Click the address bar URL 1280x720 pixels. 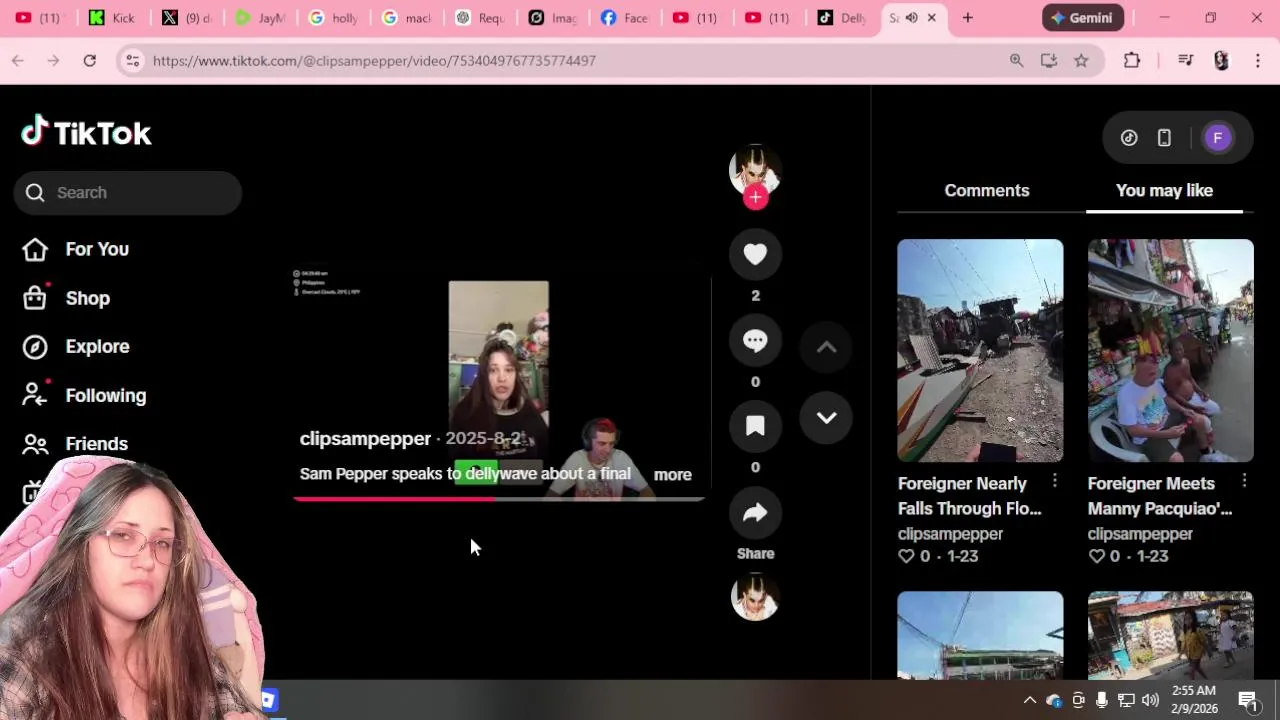tap(374, 61)
